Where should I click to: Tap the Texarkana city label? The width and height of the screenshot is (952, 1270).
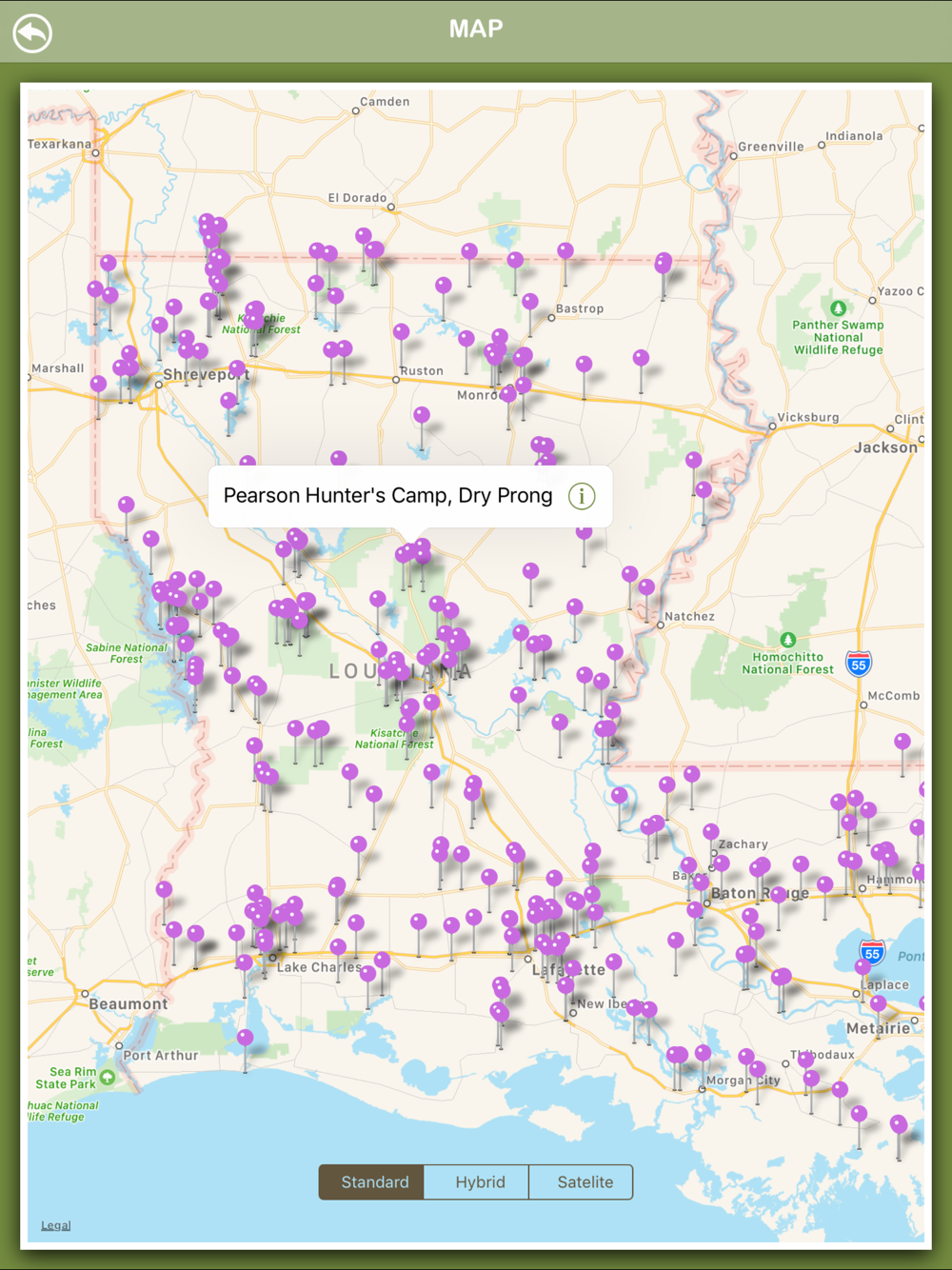(59, 144)
